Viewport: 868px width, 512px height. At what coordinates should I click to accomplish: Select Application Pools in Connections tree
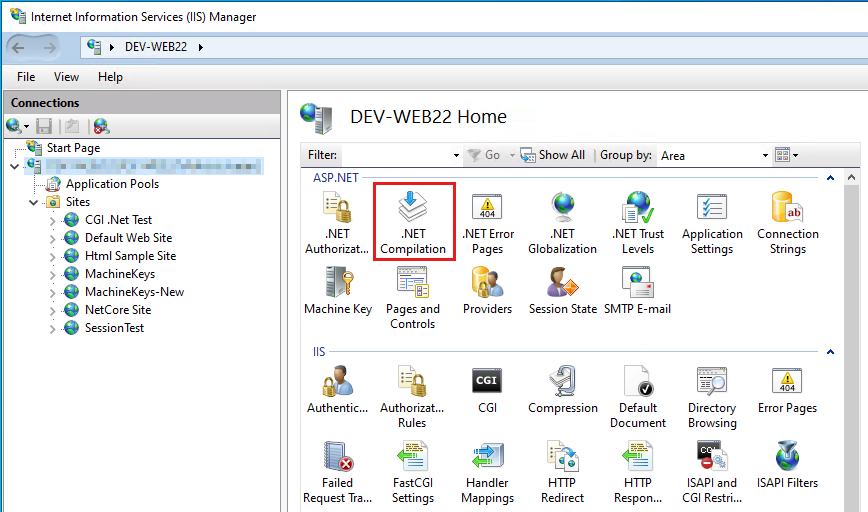pos(111,184)
